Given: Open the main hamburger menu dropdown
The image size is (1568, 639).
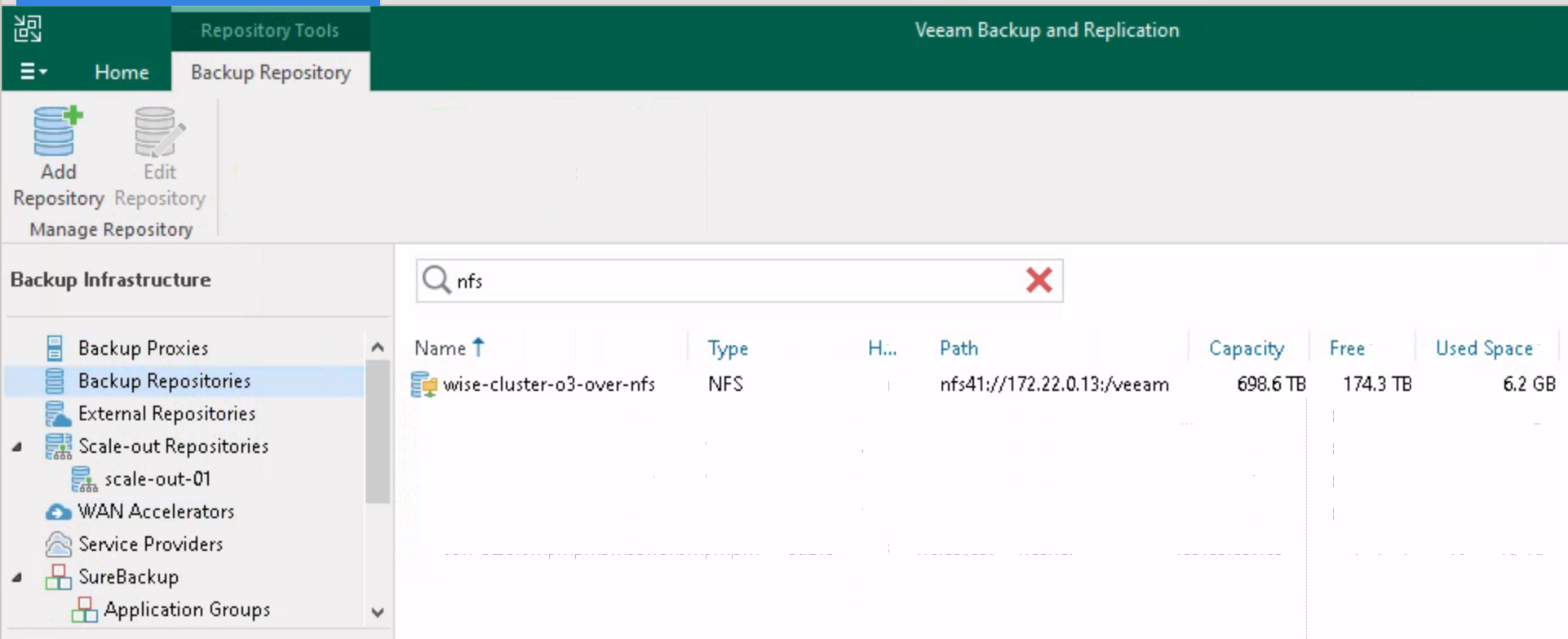Looking at the screenshot, I should 33,72.
